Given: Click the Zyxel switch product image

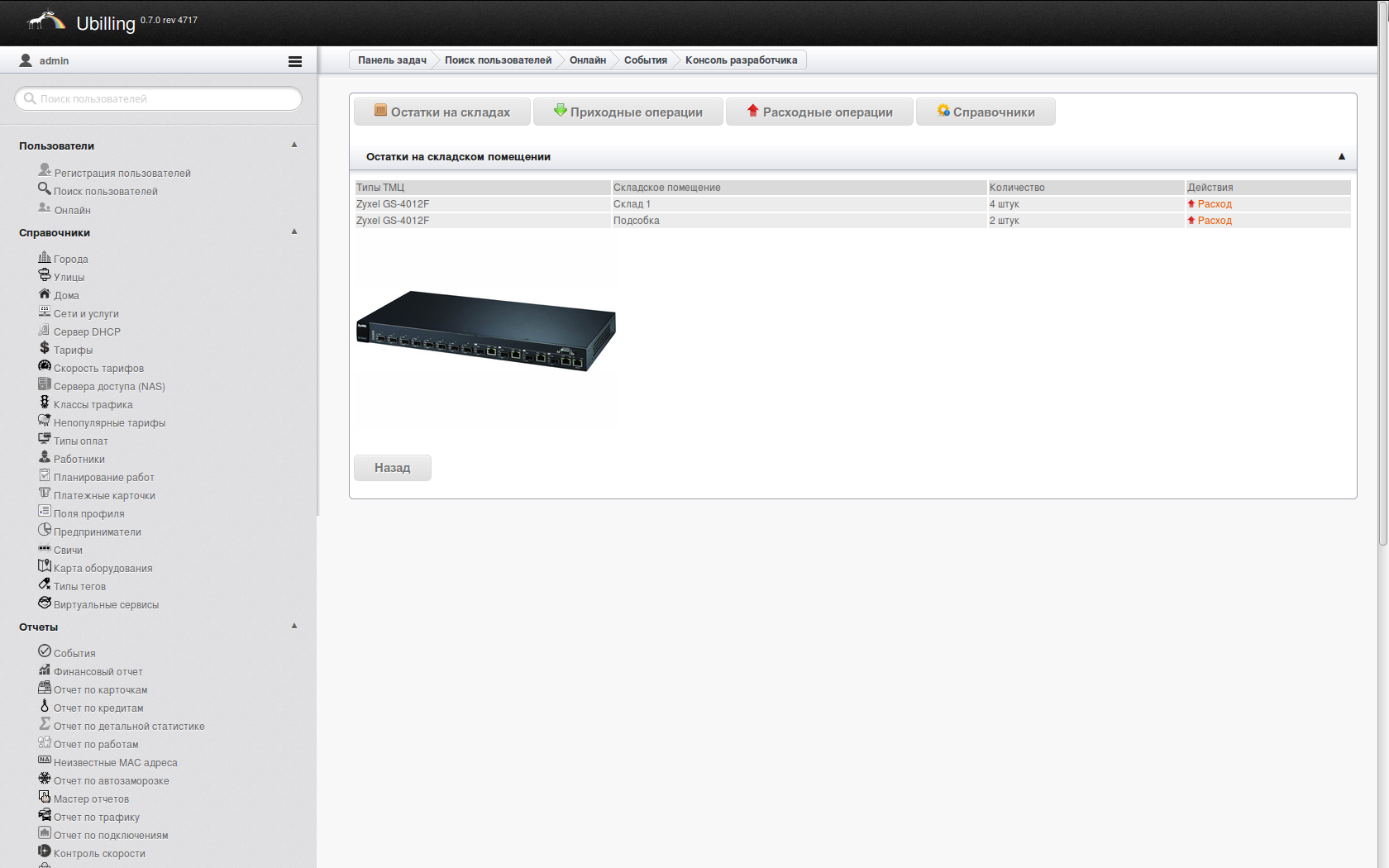Looking at the screenshot, I should pos(486,331).
